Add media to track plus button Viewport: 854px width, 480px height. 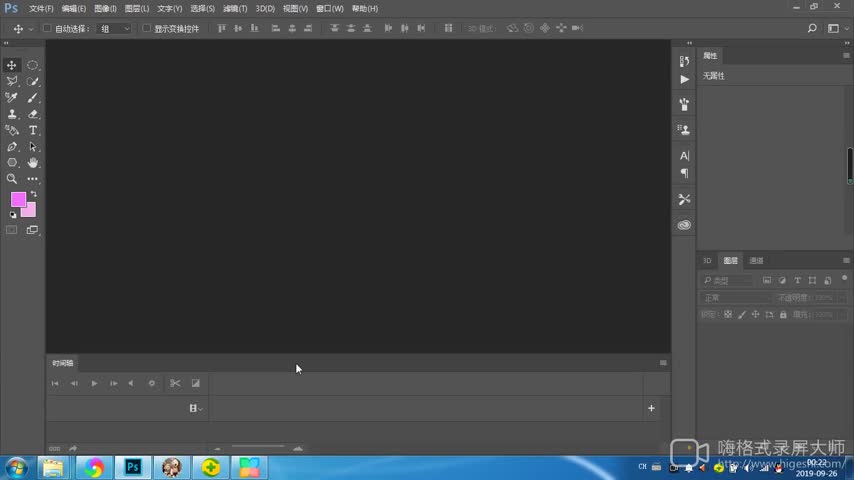651,409
